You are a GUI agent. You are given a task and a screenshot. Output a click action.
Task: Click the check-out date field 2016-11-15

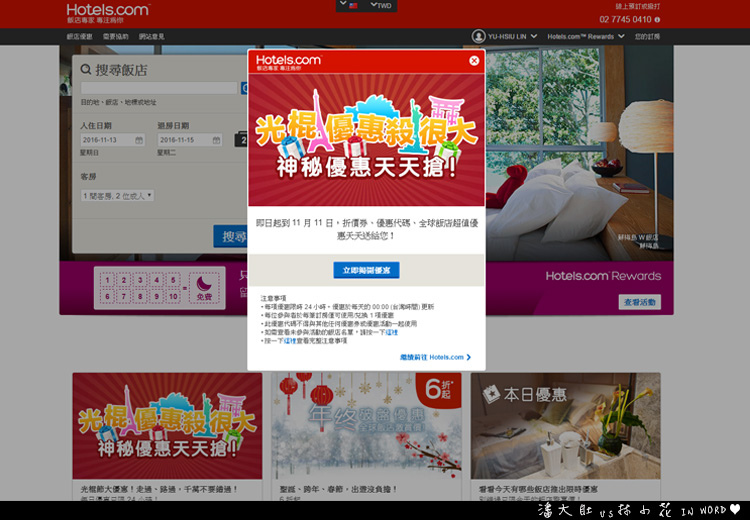(x=190, y=140)
